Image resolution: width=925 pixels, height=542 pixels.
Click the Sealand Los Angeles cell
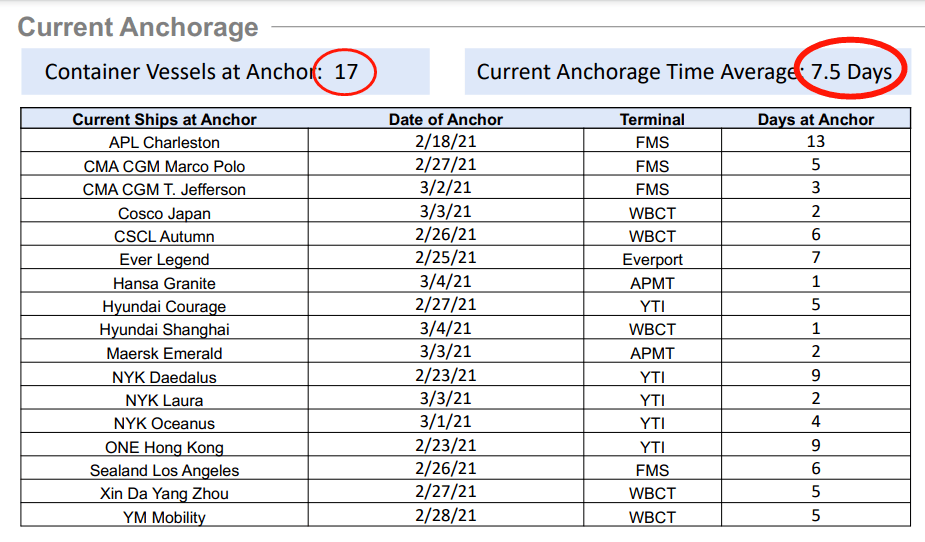pos(164,470)
